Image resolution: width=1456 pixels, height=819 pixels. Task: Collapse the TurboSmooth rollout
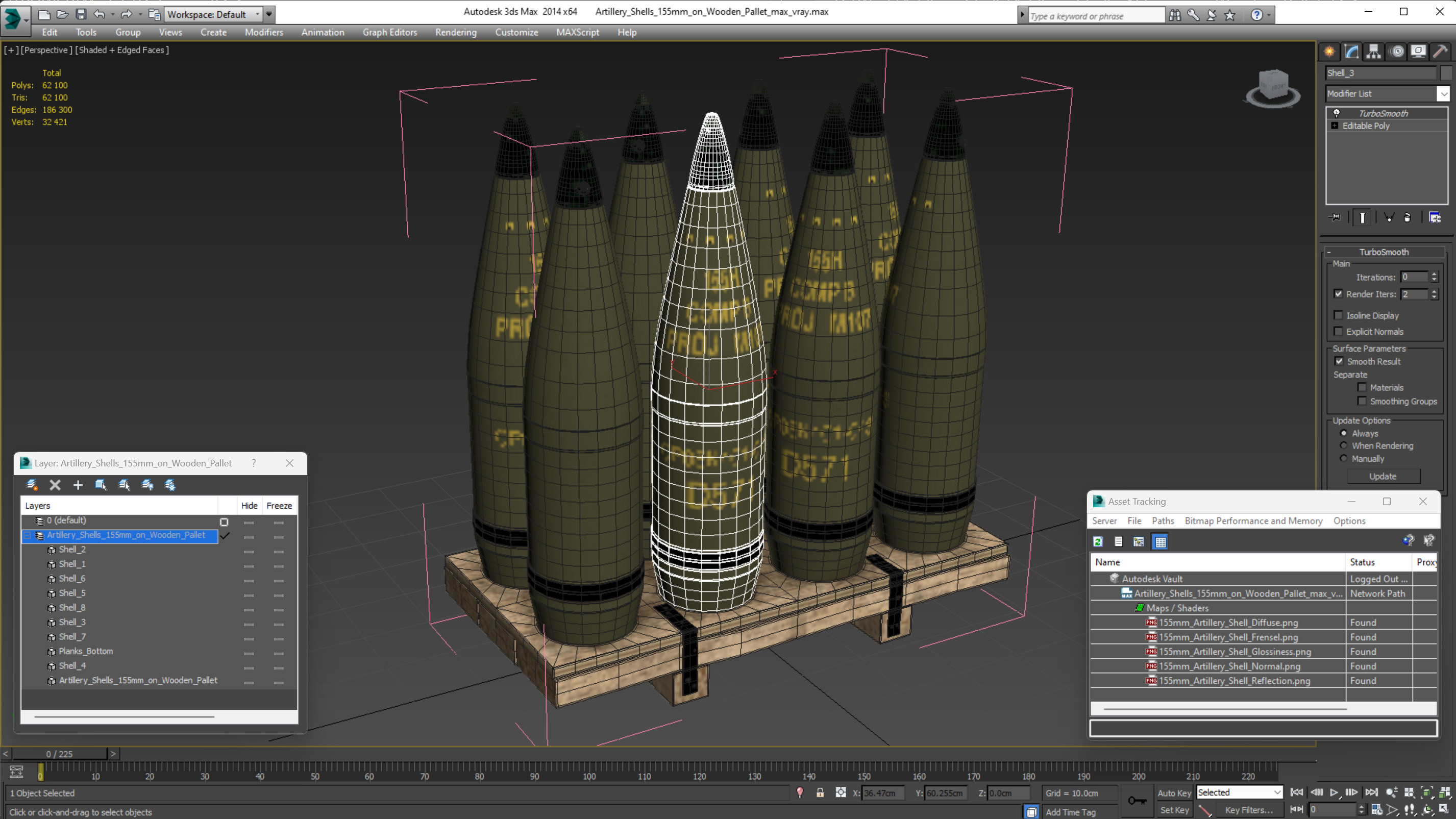1329,252
